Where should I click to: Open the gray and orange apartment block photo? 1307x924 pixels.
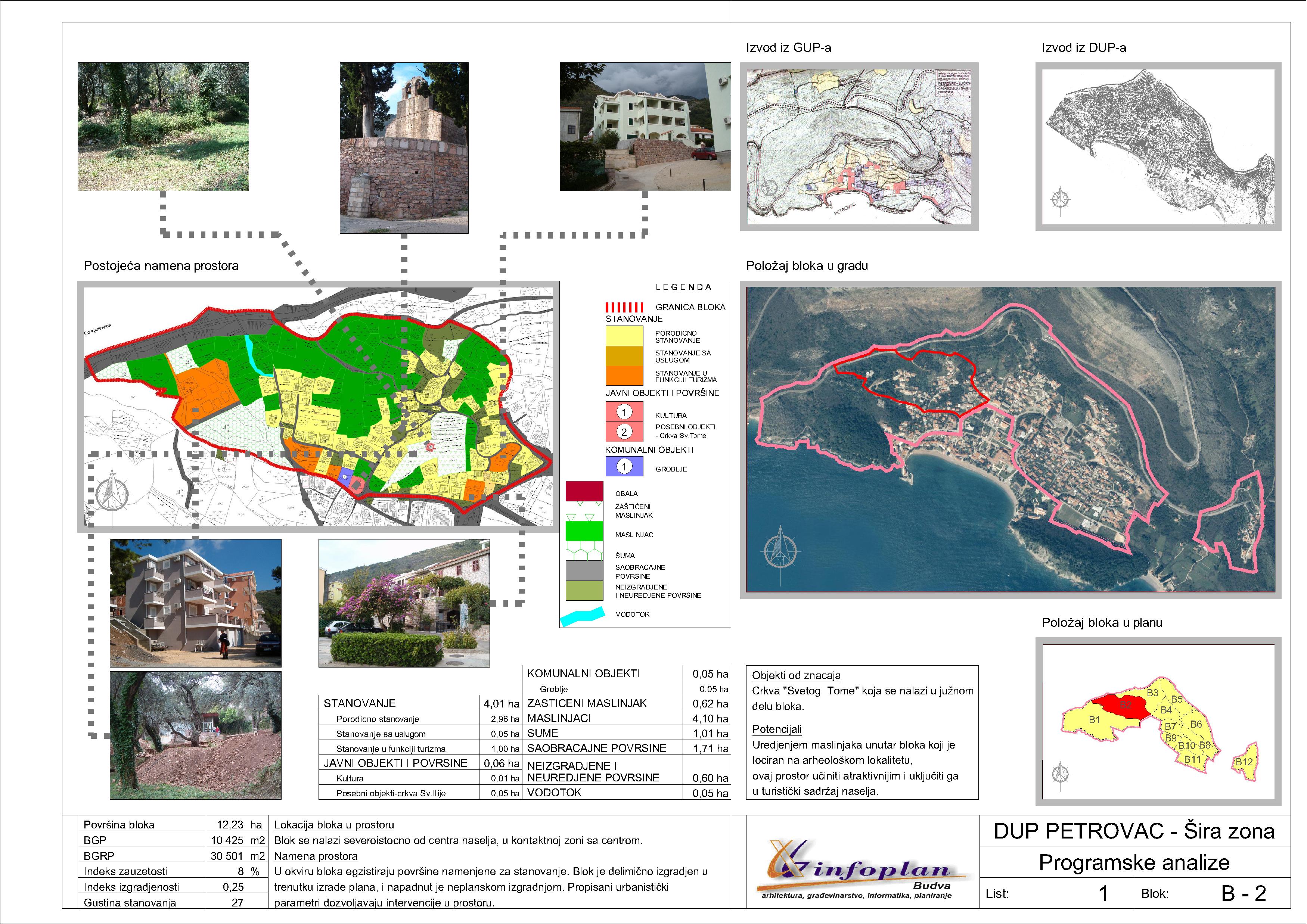[x=195, y=603]
